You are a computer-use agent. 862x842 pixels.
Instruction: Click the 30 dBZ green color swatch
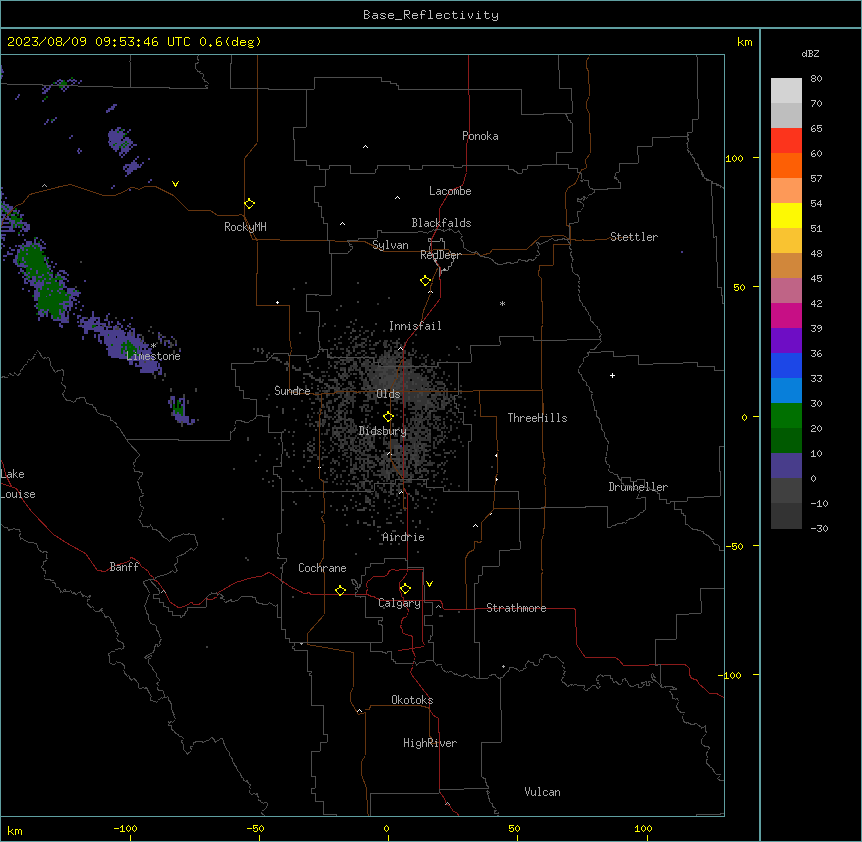click(786, 416)
